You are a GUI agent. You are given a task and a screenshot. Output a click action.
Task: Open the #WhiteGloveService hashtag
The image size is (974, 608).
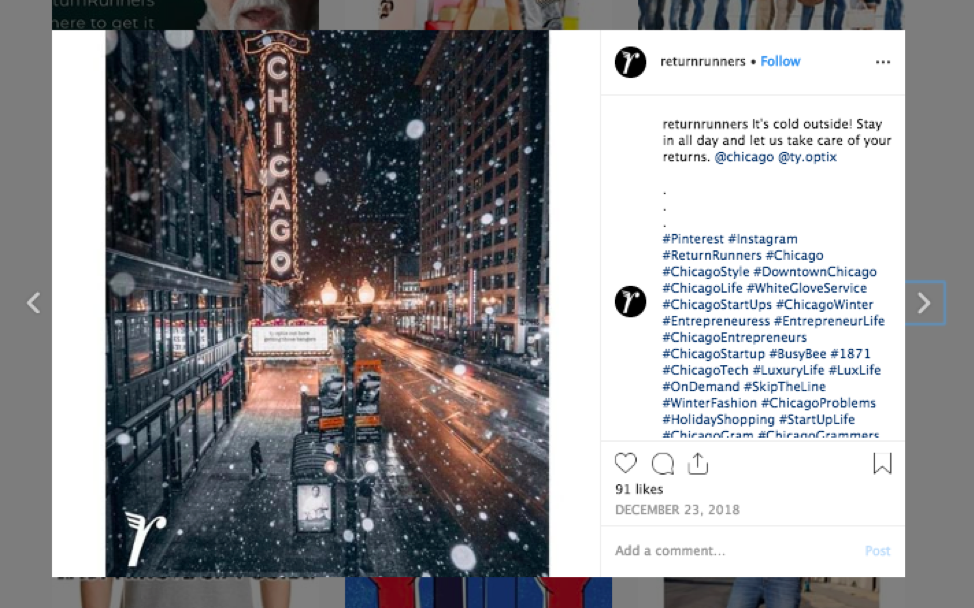click(x=806, y=288)
